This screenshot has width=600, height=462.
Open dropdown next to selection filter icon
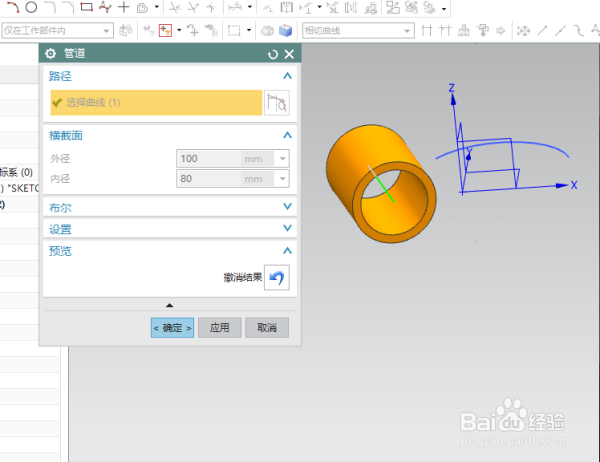tap(179, 31)
